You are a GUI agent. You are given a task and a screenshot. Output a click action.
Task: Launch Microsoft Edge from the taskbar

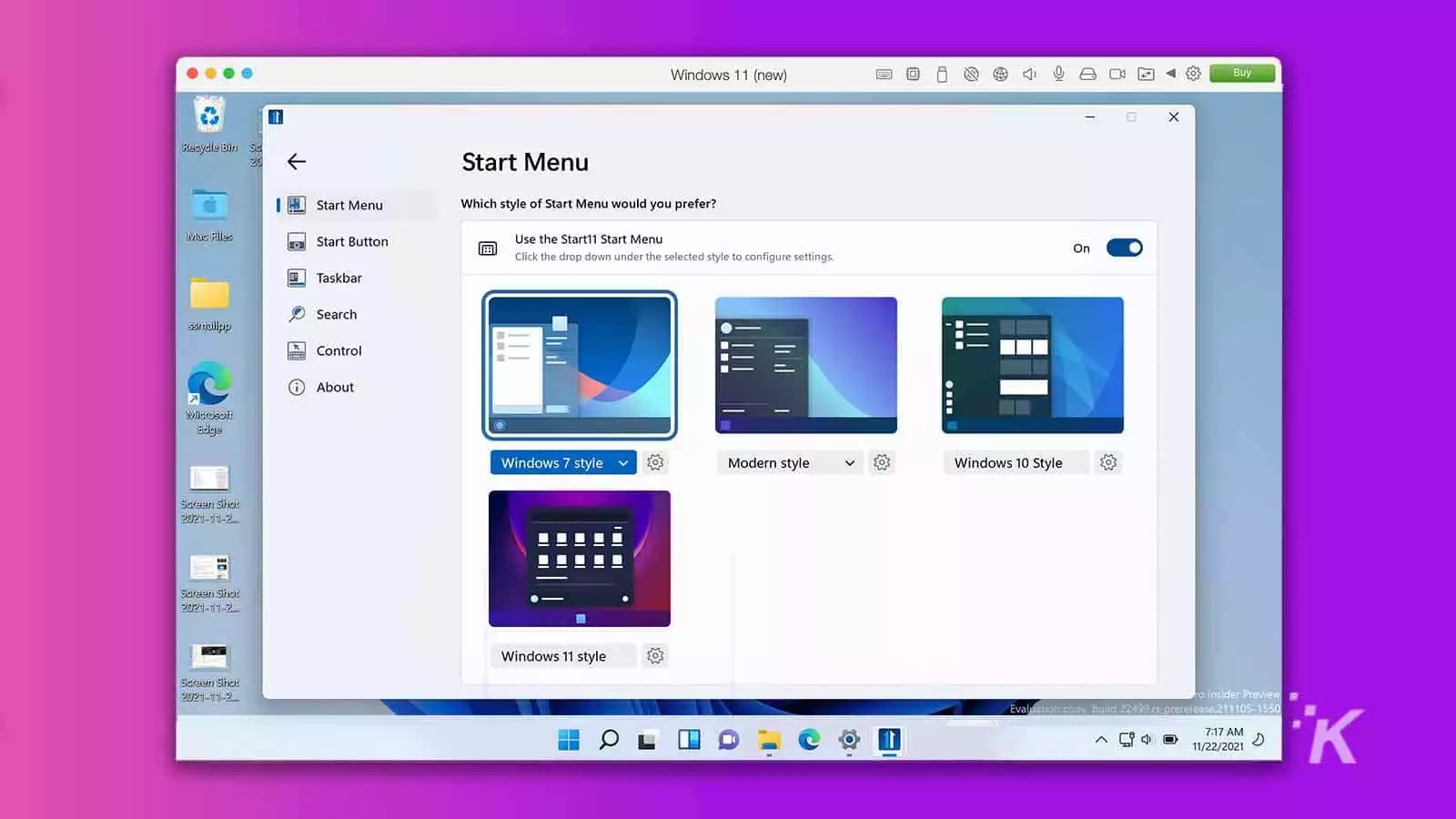pos(807,741)
